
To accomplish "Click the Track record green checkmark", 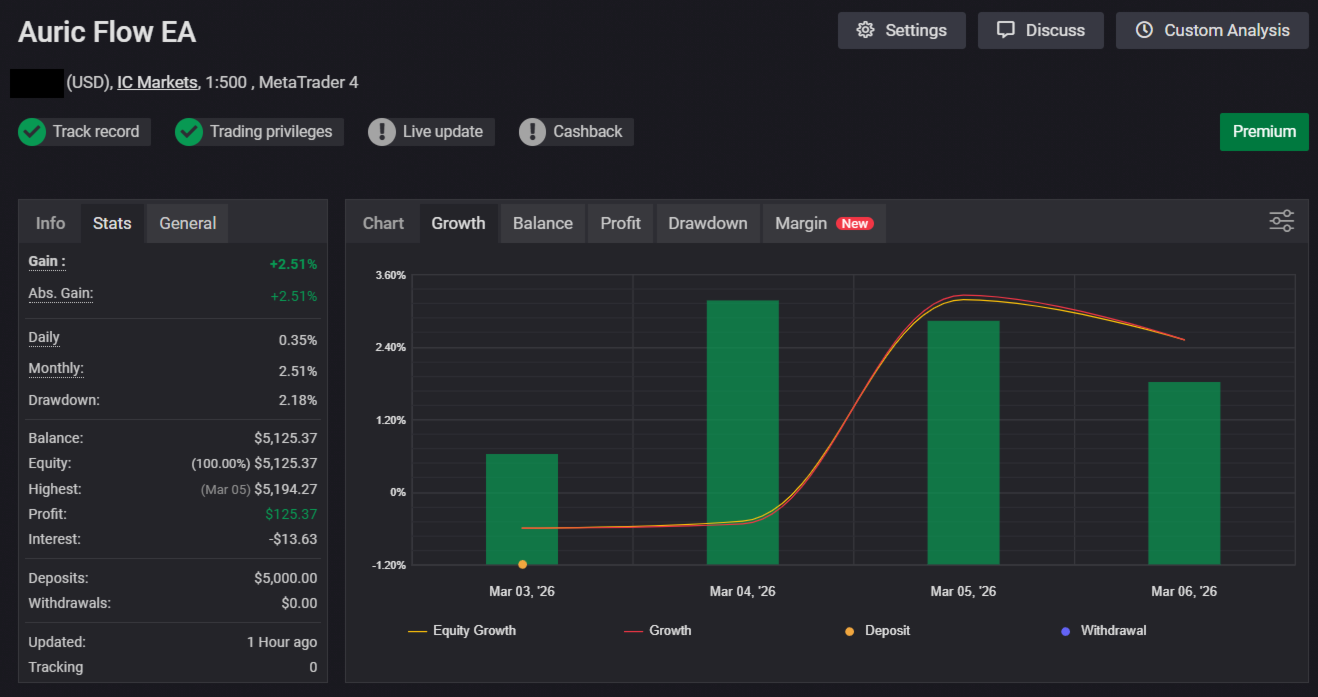I will 32,132.
